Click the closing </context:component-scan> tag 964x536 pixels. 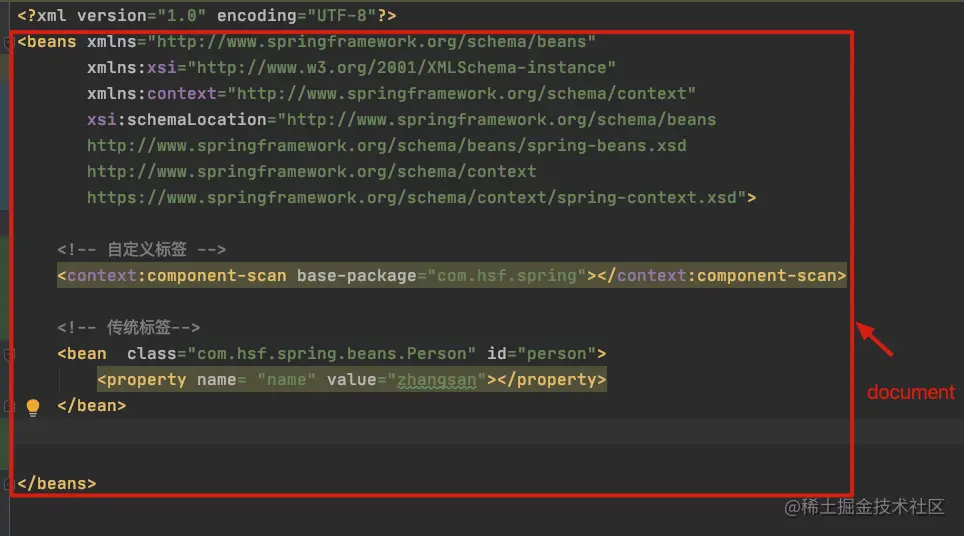click(722, 275)
